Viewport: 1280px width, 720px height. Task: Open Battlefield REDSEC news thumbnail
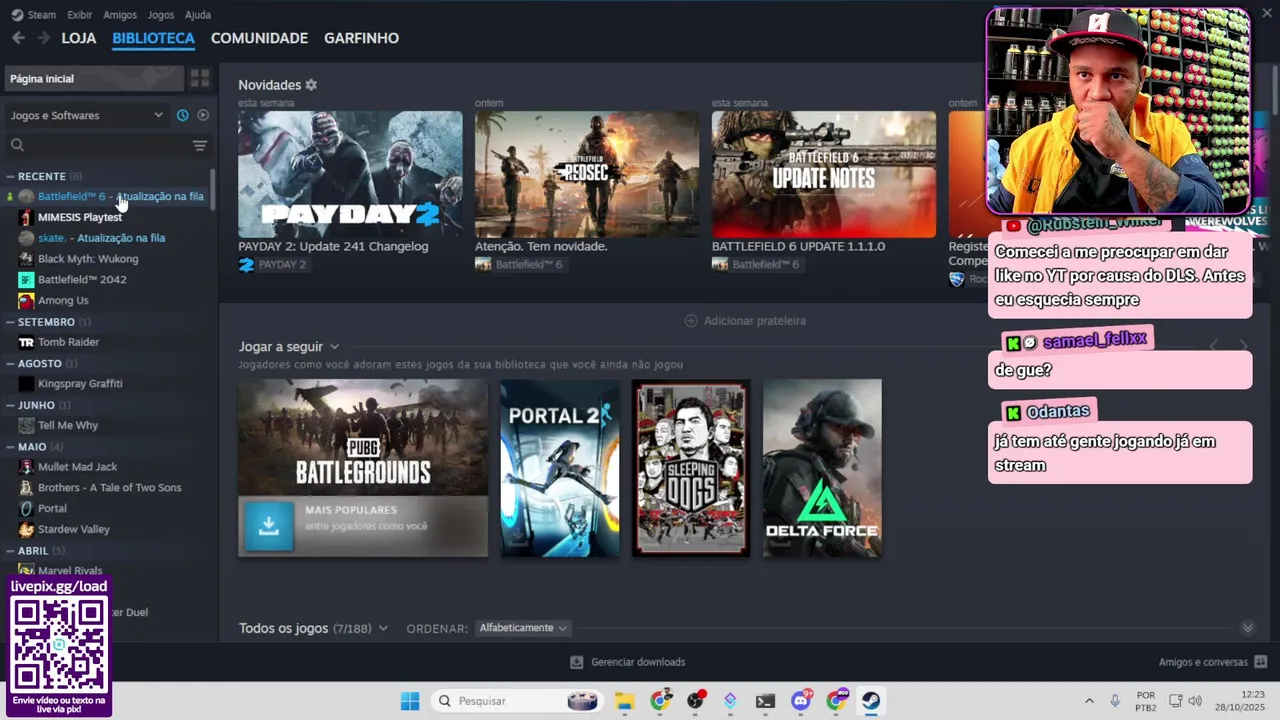coord(587,174)
